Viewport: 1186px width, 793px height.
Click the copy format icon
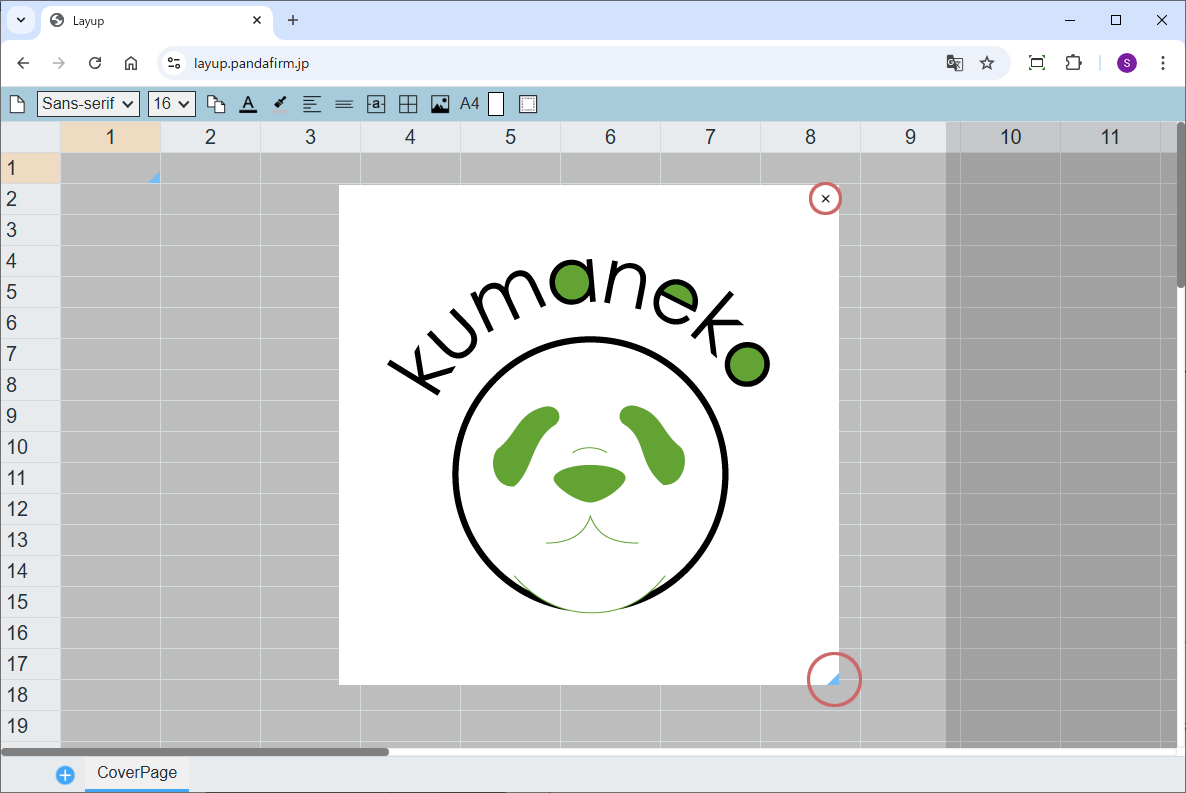coord(216,104)
